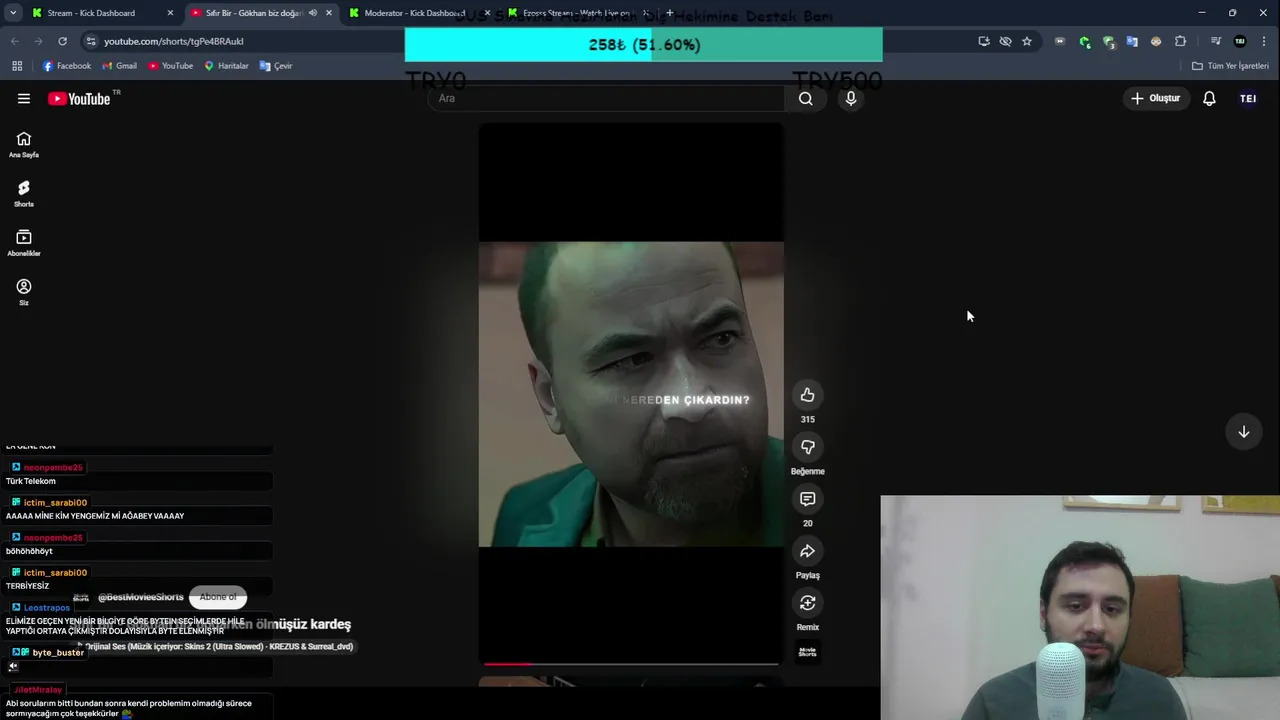Click chat username neonpembe25 above Türk Telekom
1280x720 pixels.
53,467
